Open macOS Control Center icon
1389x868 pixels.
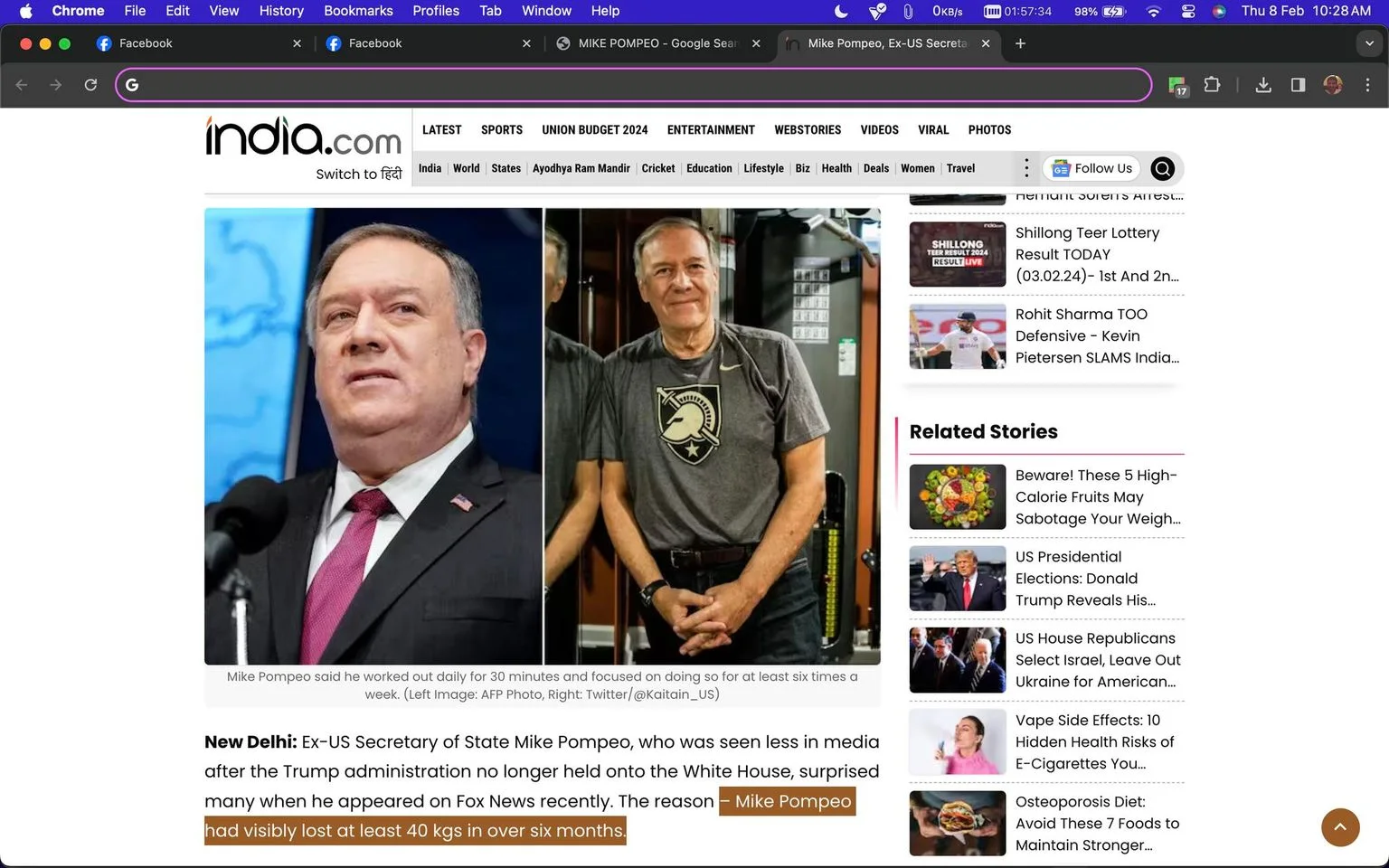point(1188,11)
